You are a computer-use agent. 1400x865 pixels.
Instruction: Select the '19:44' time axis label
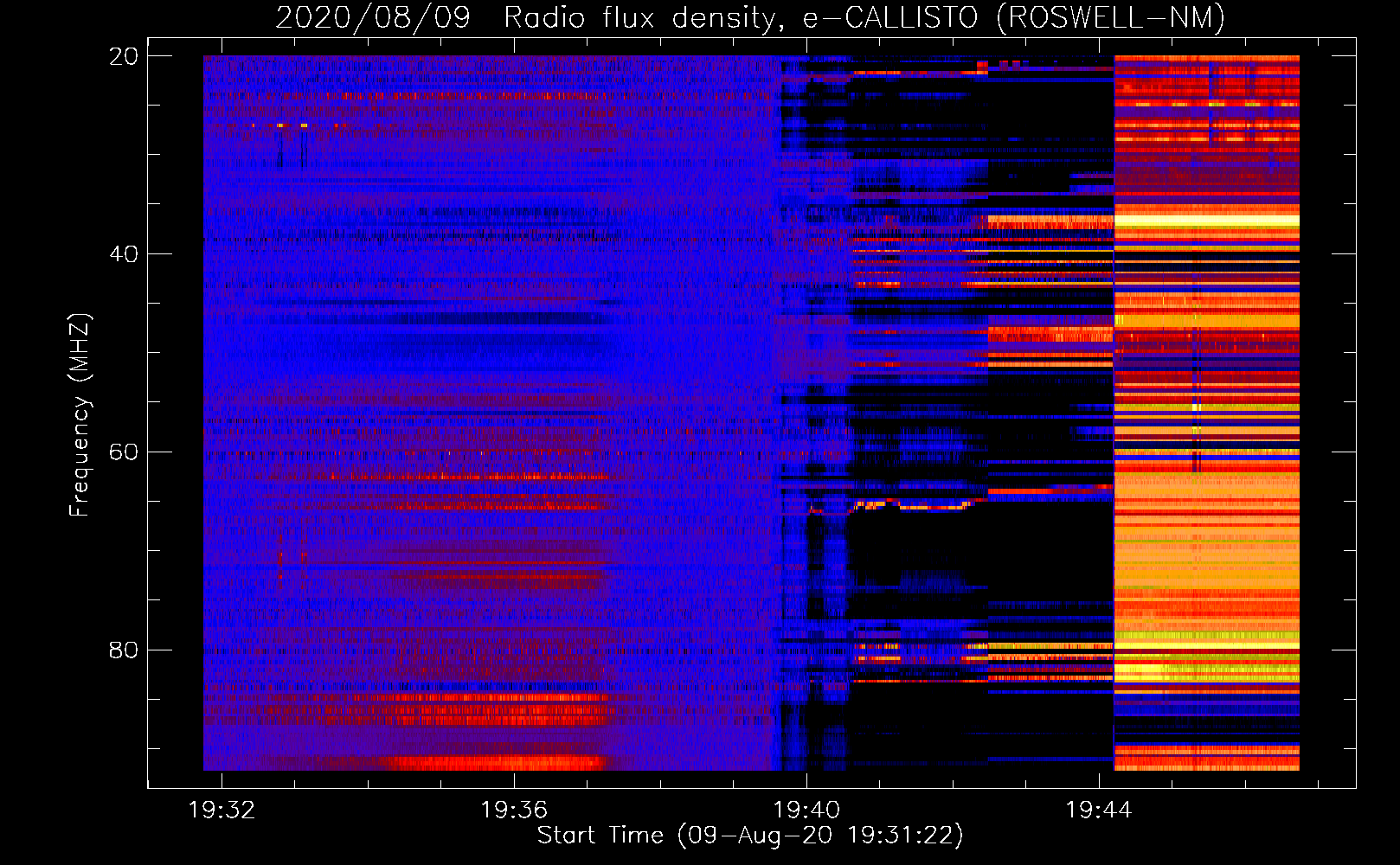pyautogui.click(x=1099, y=811)
